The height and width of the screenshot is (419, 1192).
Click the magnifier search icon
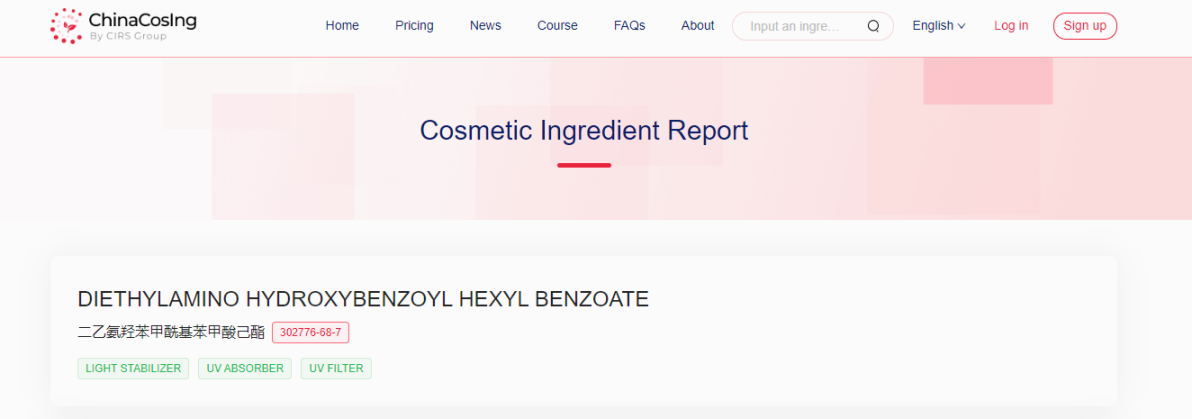873,26
